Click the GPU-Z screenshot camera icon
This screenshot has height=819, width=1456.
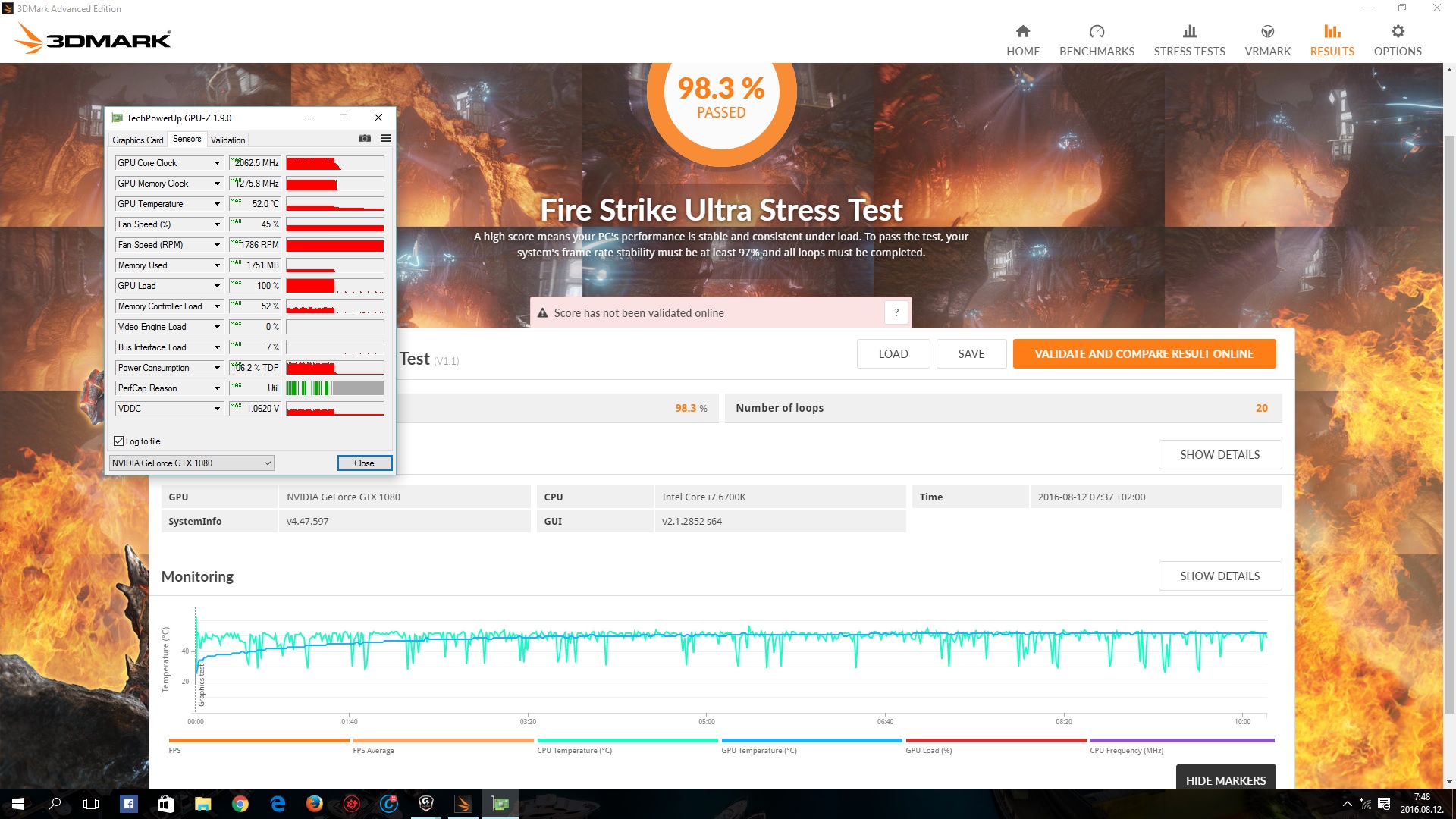pos(365,138)
